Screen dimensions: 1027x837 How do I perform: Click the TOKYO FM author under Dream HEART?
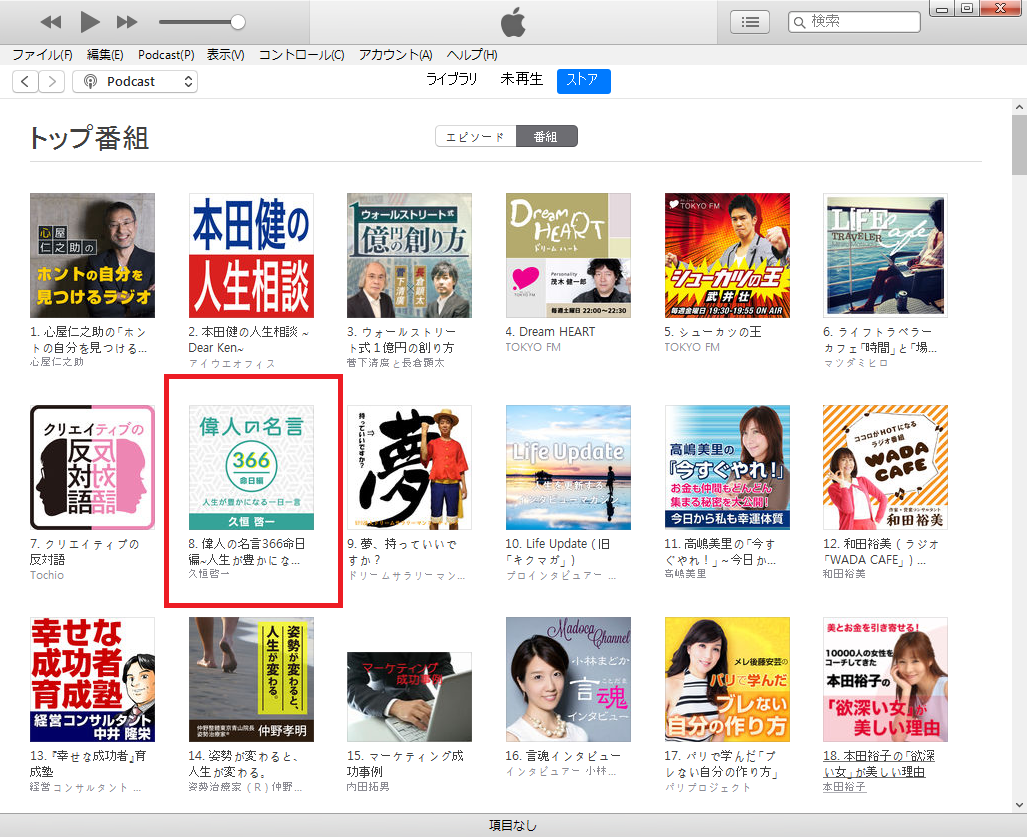point(533,347)
